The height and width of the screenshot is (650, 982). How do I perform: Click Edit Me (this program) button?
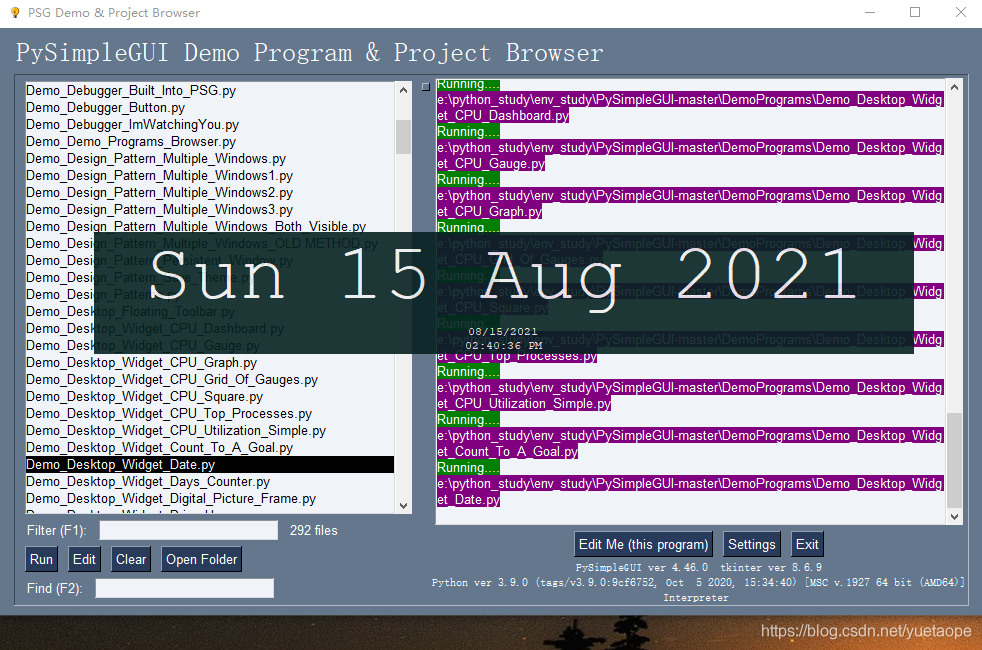pyautogui.click(x=643, y=544)
